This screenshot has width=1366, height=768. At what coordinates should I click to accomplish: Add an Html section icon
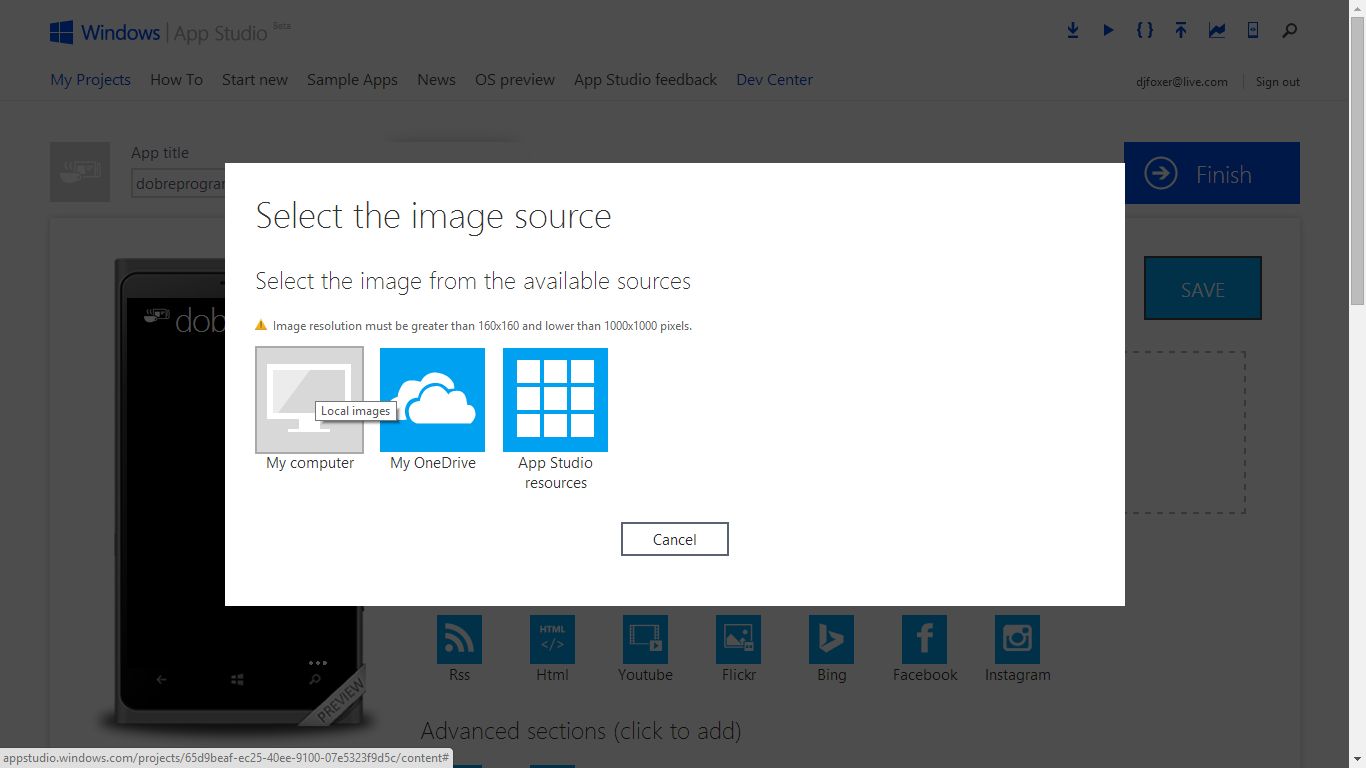(x=552, y=639)
